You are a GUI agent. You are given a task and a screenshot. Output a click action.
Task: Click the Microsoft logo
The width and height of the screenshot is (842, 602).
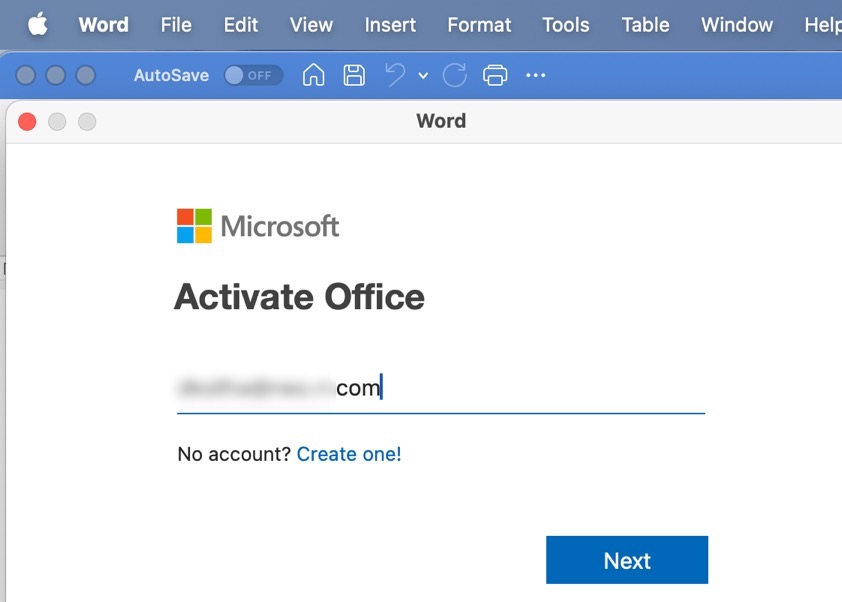click(x=258, y=226)
